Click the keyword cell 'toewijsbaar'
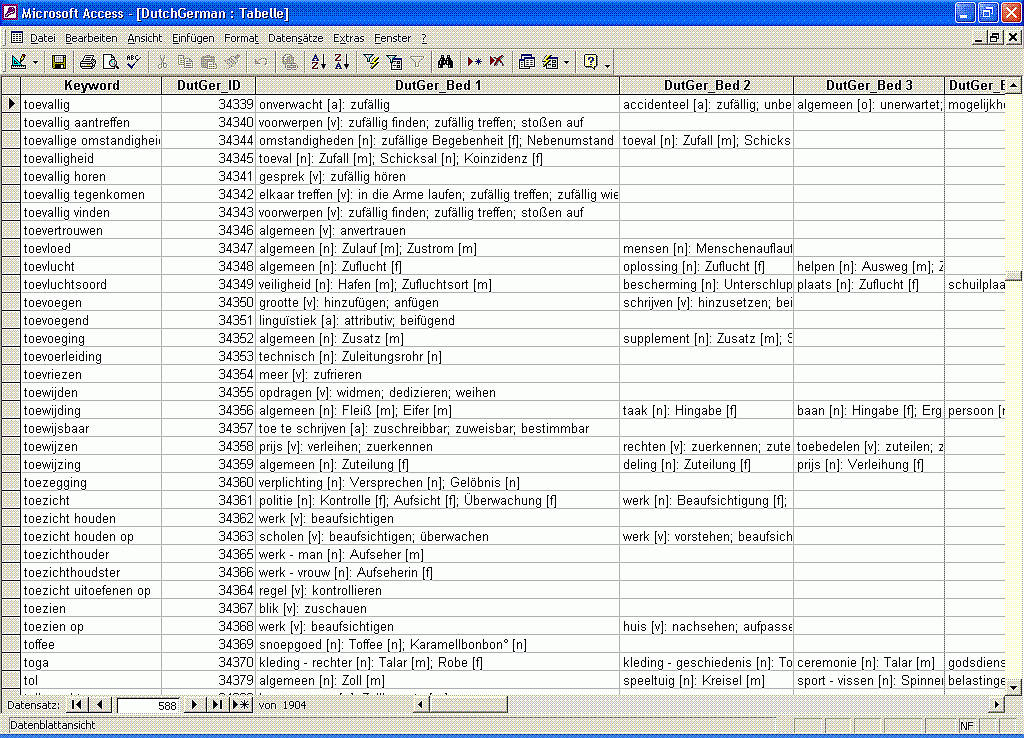Image resolution: width=1024 pixels, height=738 pixels. [x=91, y=429]
